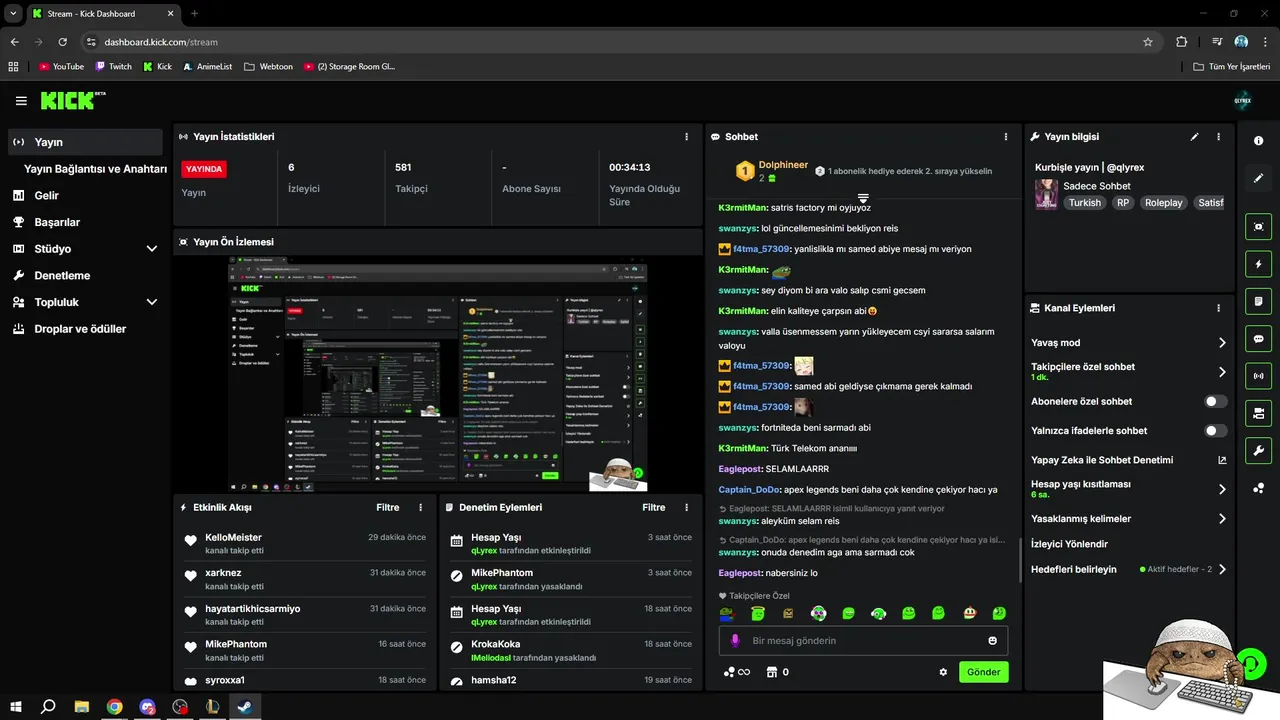Open Hedefleri belirleyin arrow
The image size is (1280, 720).
click(1222, 569)
